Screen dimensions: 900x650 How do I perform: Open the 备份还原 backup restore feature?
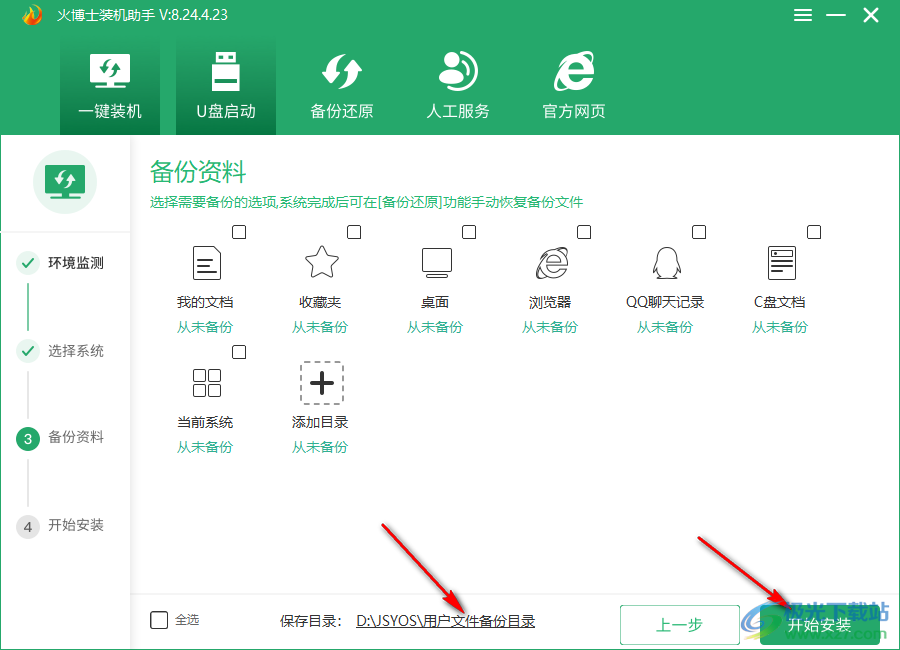341,85
